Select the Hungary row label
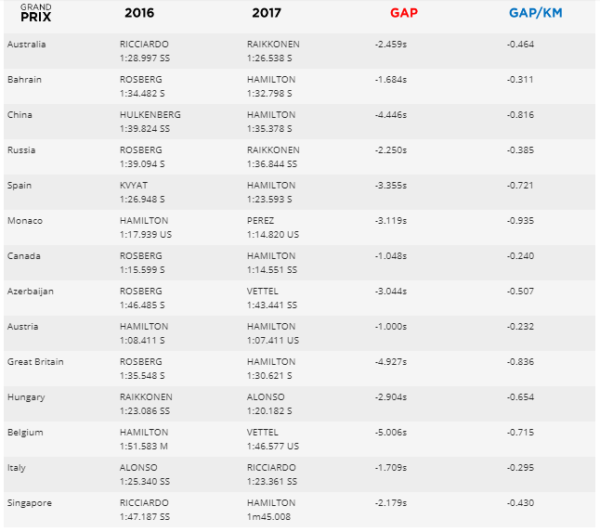The width and height of the screenshot is (600, 532). [25, 396]
